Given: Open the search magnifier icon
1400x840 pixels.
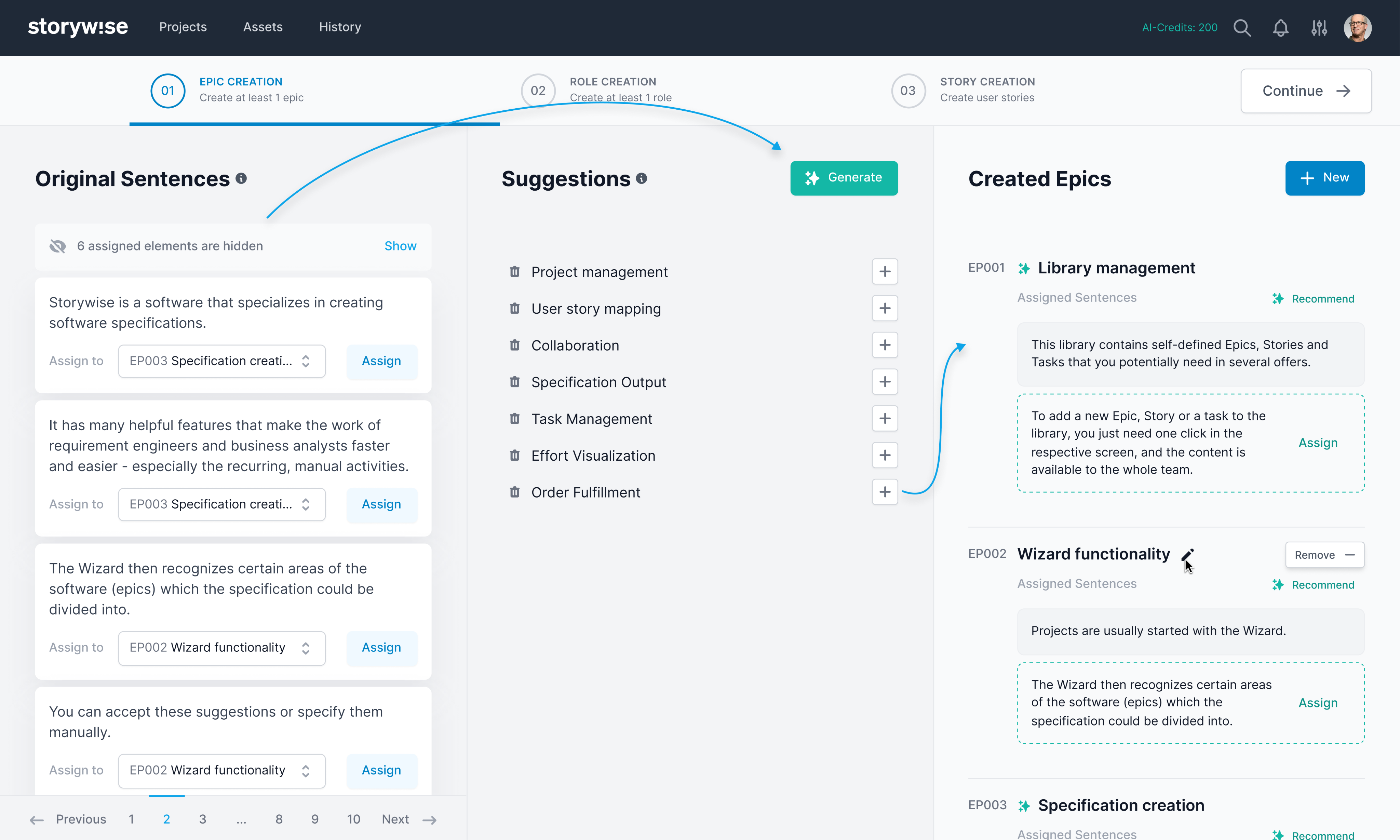Looking at the screenshot, I should click(1241, 28).
